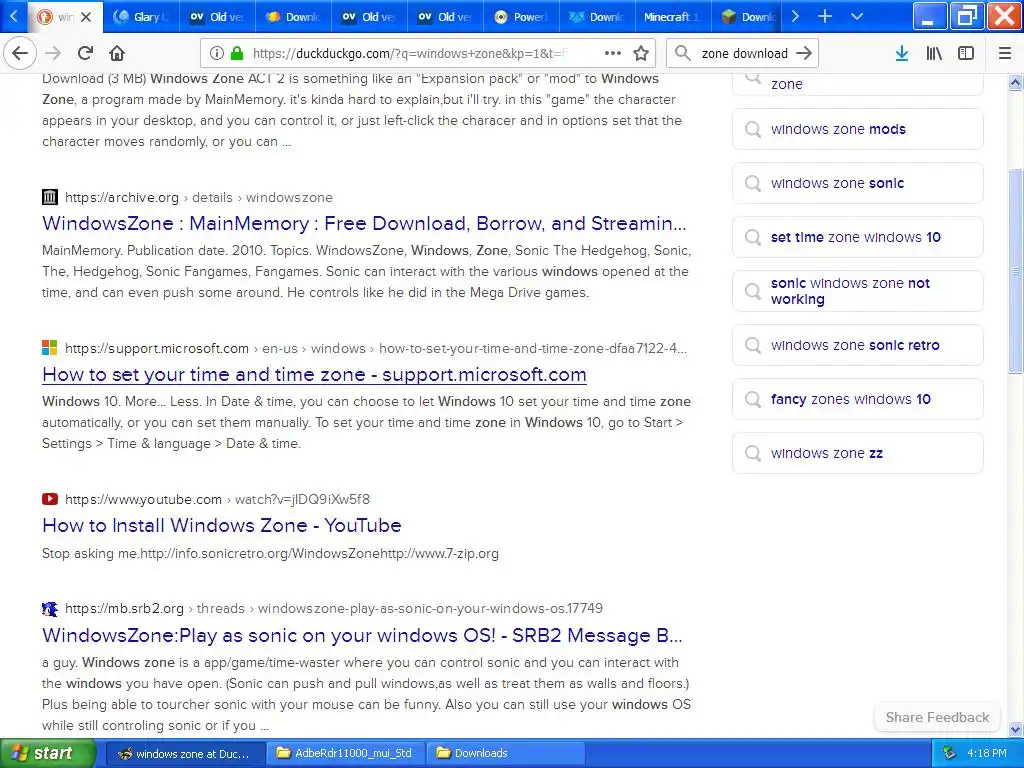
Task: Select related search windows zone zz
Action: pos(857,453)
